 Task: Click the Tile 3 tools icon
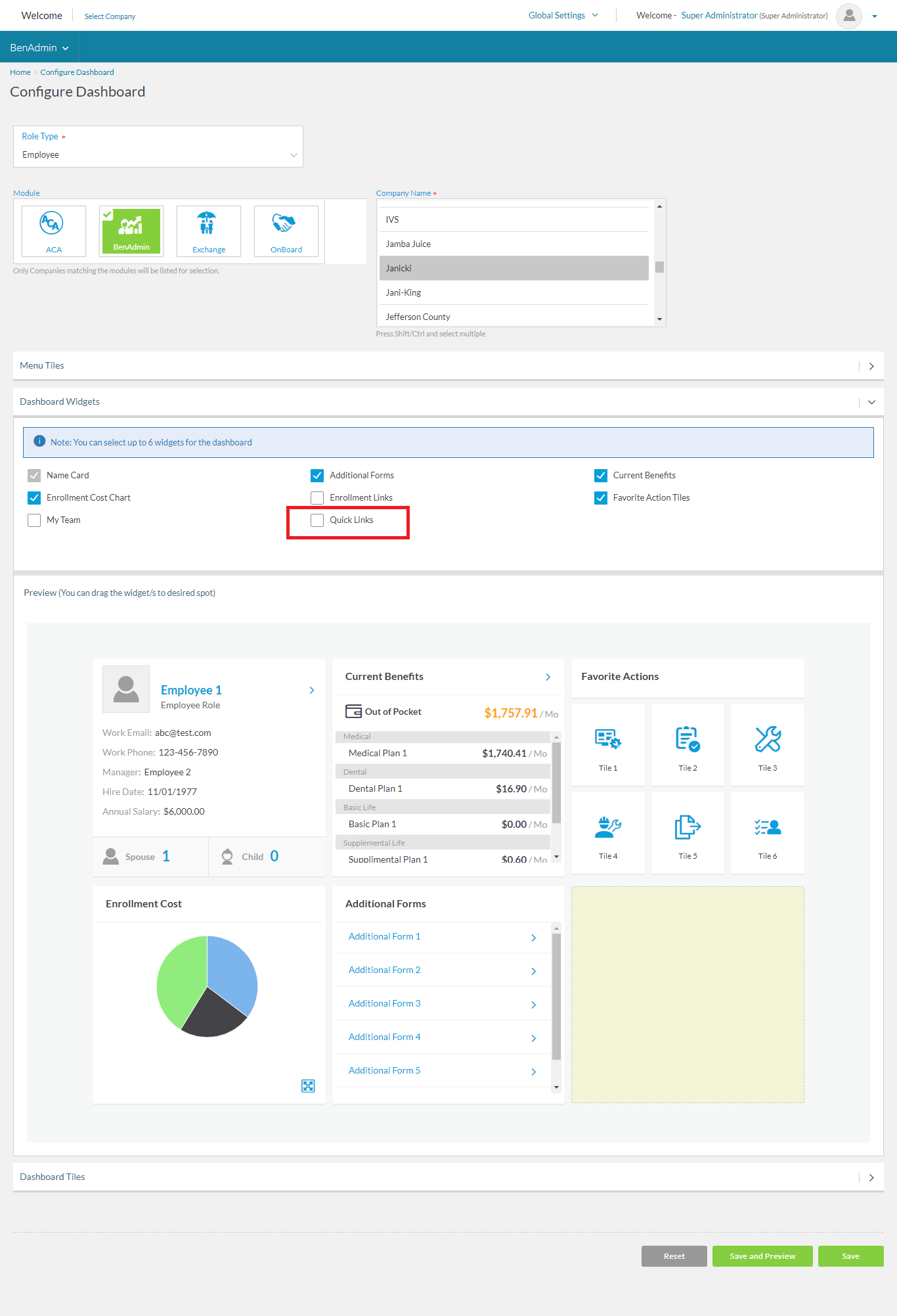pos(767,739)
